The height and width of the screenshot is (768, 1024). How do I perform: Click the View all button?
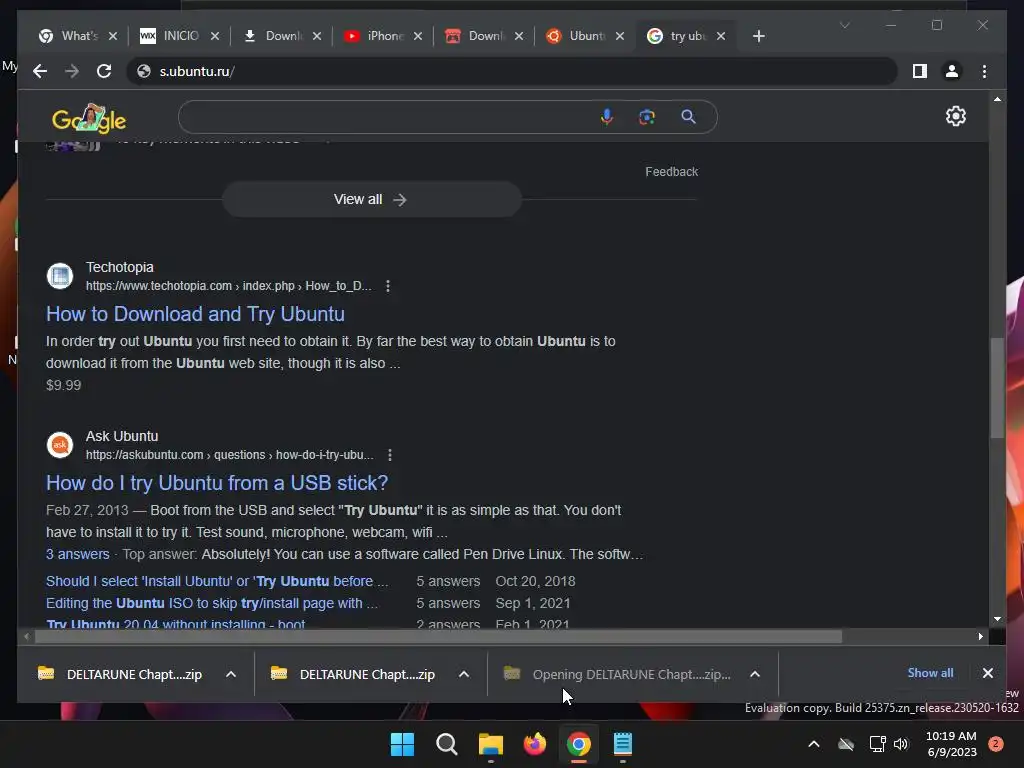(372, 199)
